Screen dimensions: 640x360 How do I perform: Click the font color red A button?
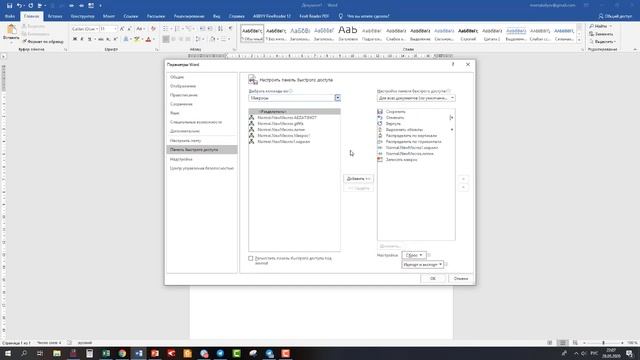[149, 39]
